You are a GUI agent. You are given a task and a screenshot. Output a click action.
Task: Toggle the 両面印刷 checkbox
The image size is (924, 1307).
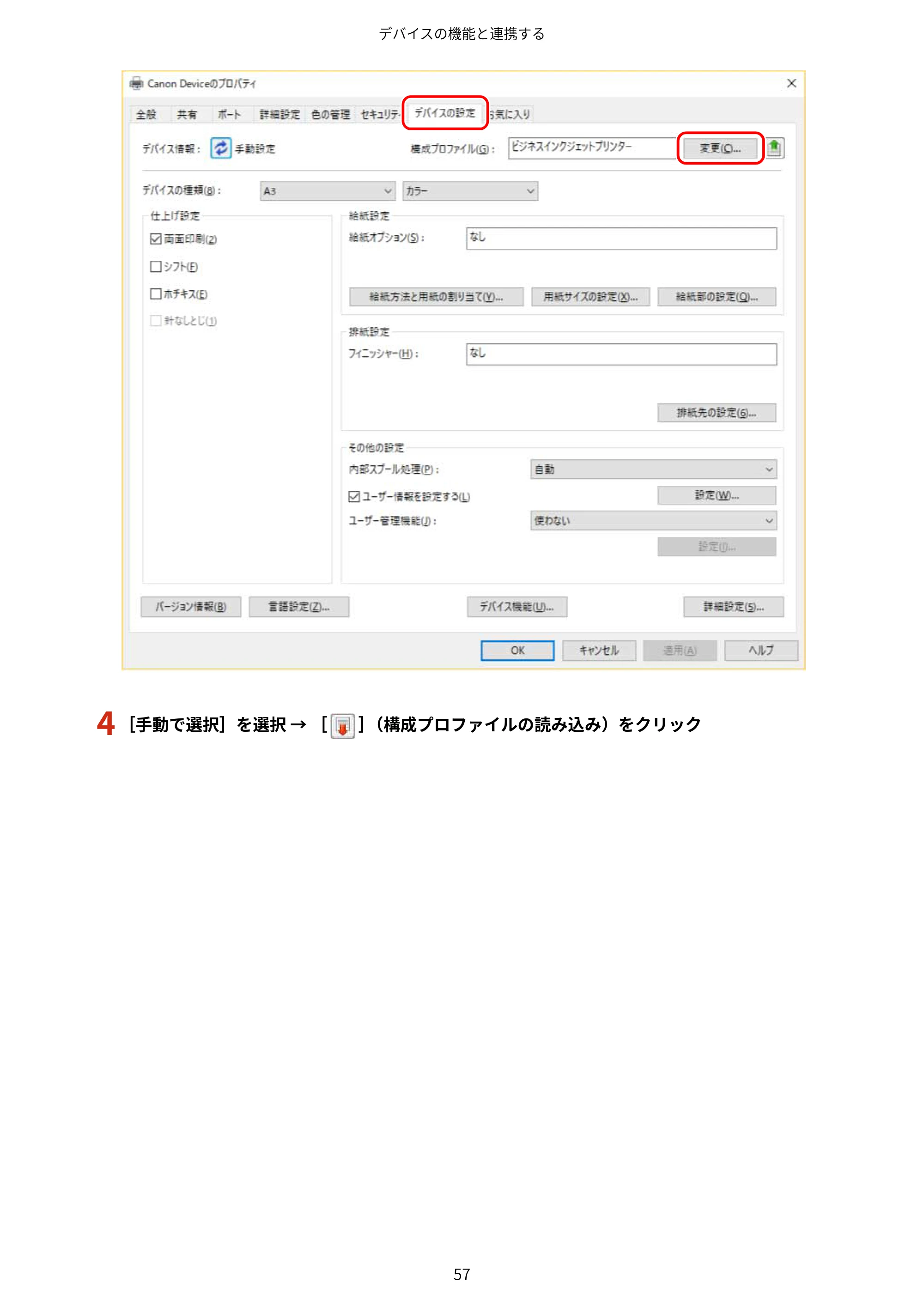tap(155, 239)
